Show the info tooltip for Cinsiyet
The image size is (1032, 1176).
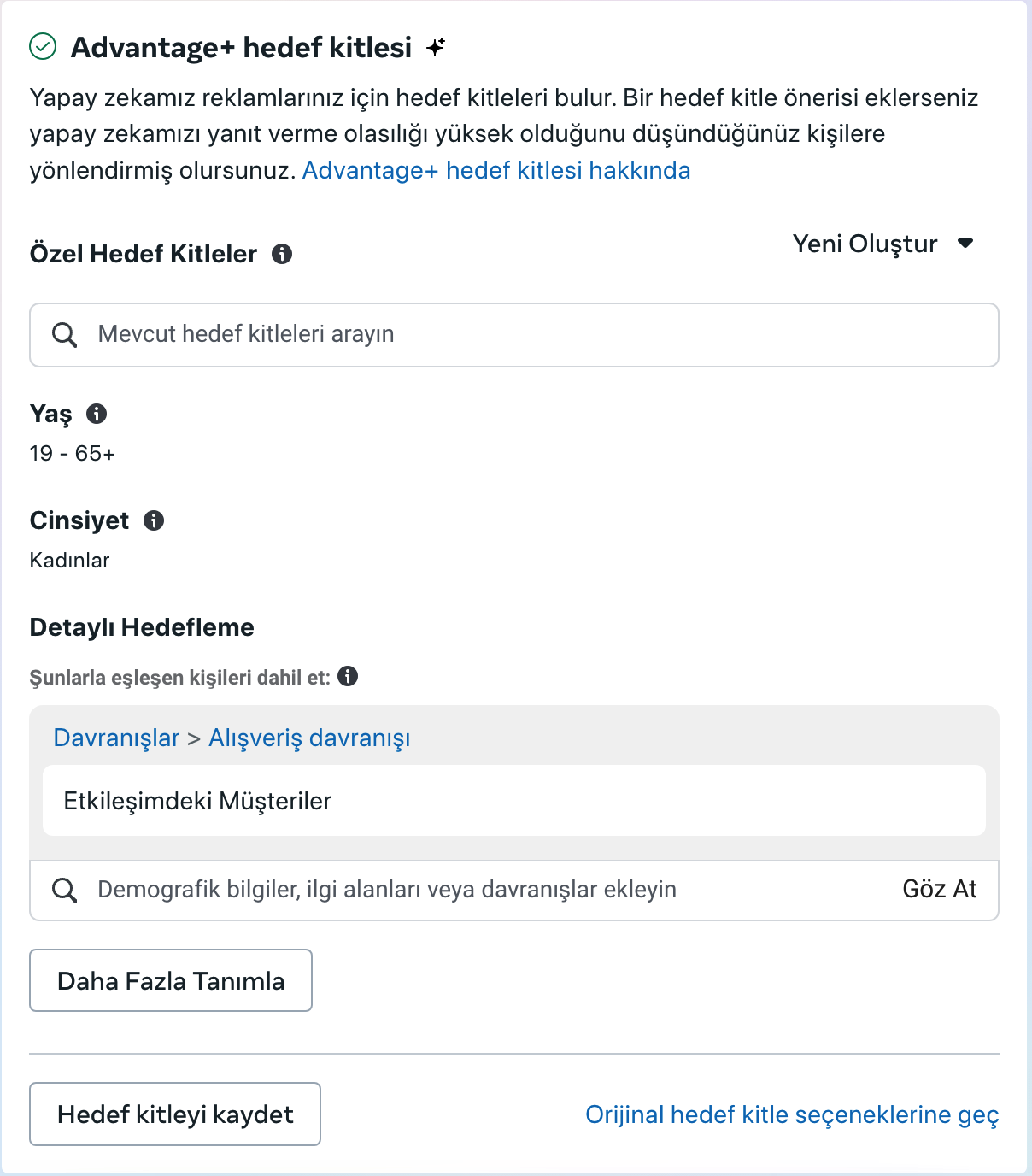coord(154,520)
